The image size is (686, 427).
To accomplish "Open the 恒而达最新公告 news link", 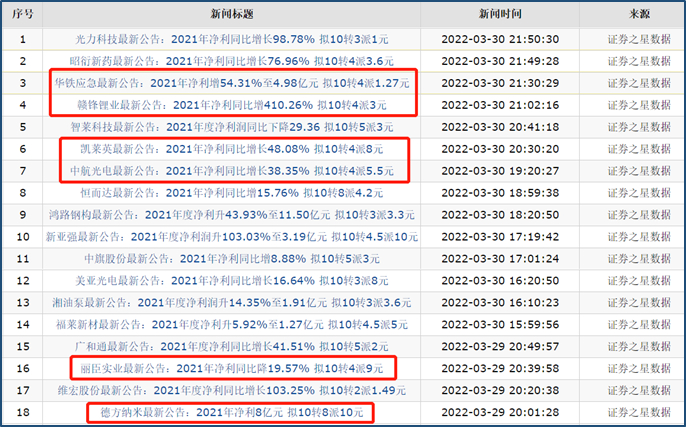I will pyautogui.click(x=232, y=193).
